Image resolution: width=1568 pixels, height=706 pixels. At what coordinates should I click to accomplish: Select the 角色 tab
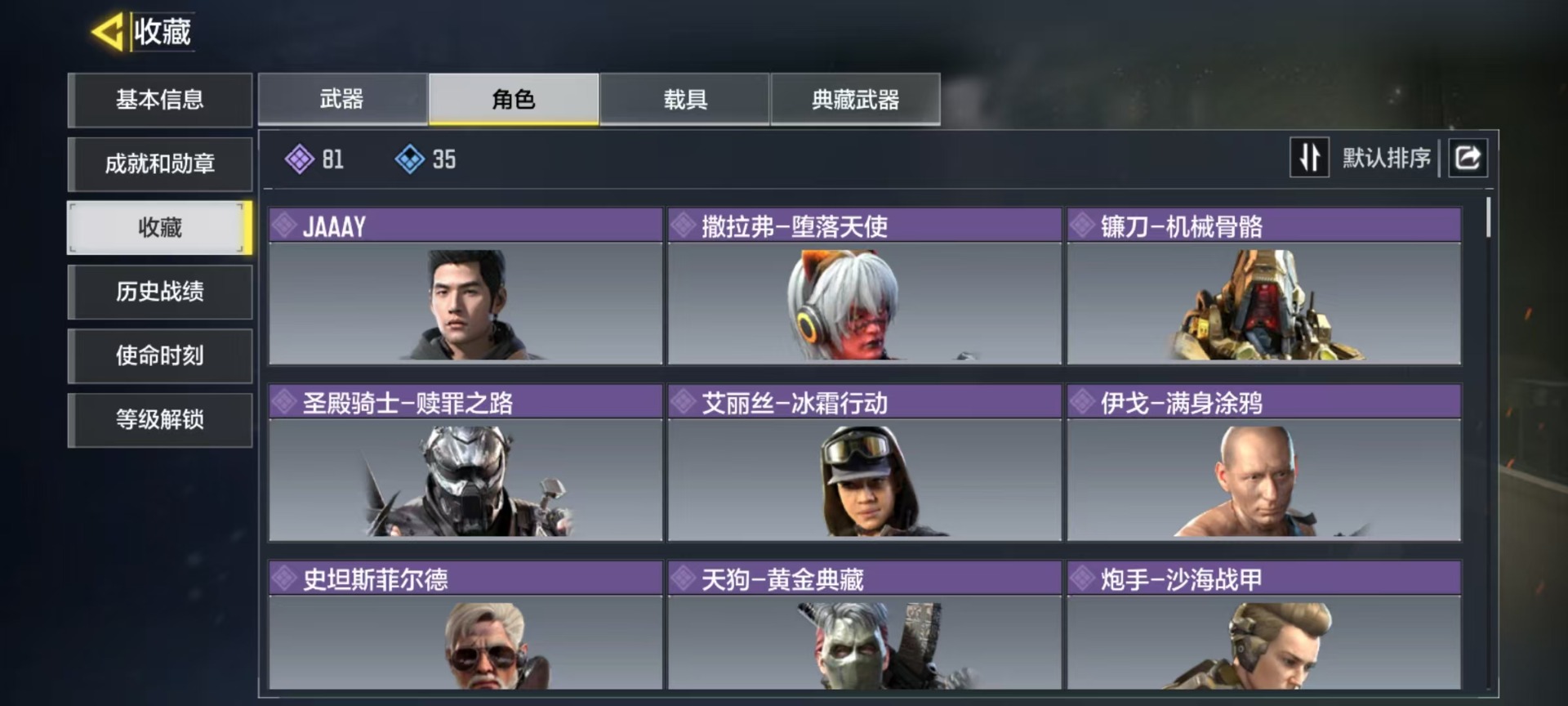tap(514, 99)
